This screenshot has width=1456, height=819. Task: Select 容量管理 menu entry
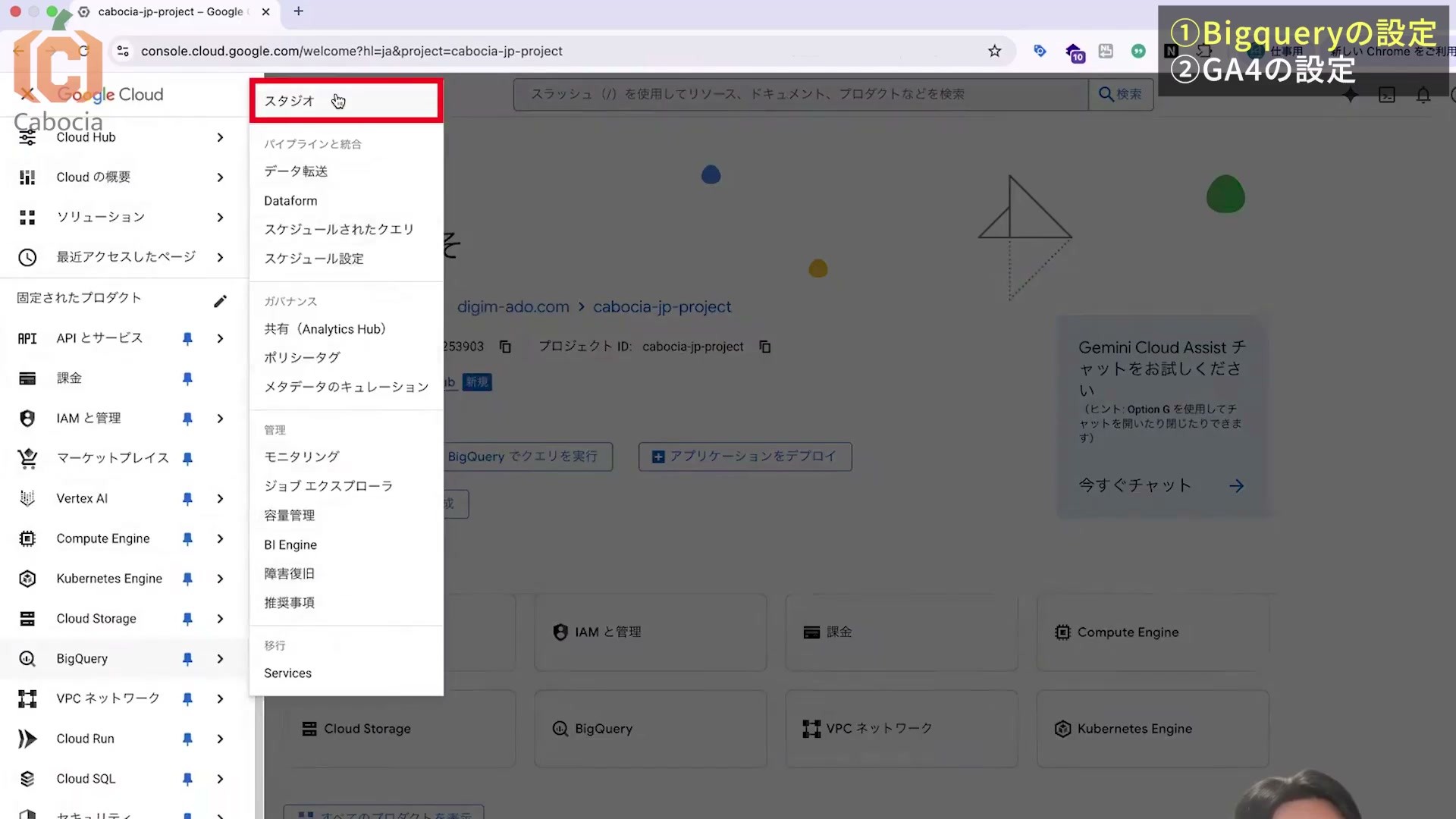(x=289, y=516)
